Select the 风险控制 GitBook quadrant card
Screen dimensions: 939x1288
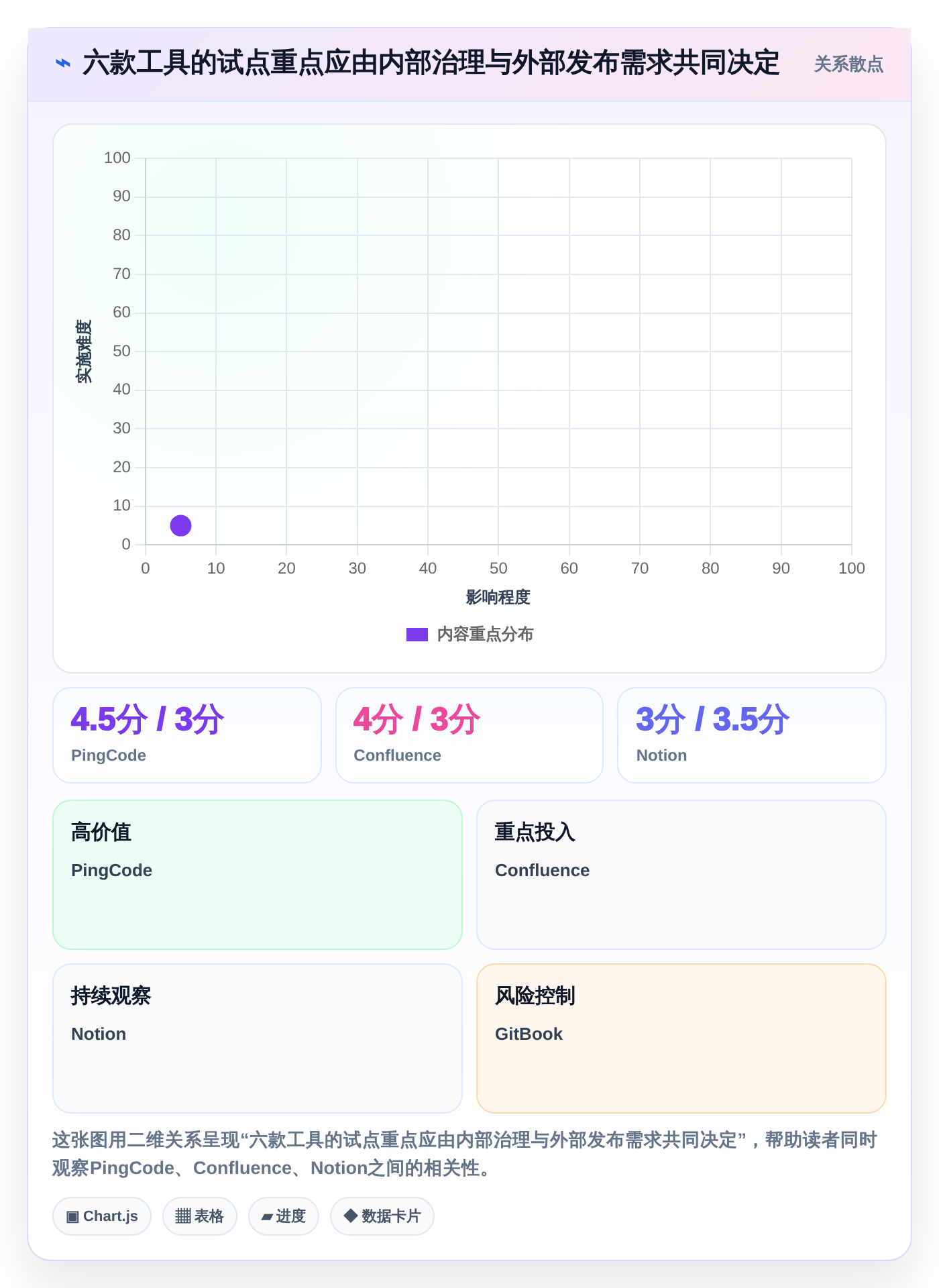click(x=681, y=1038)
